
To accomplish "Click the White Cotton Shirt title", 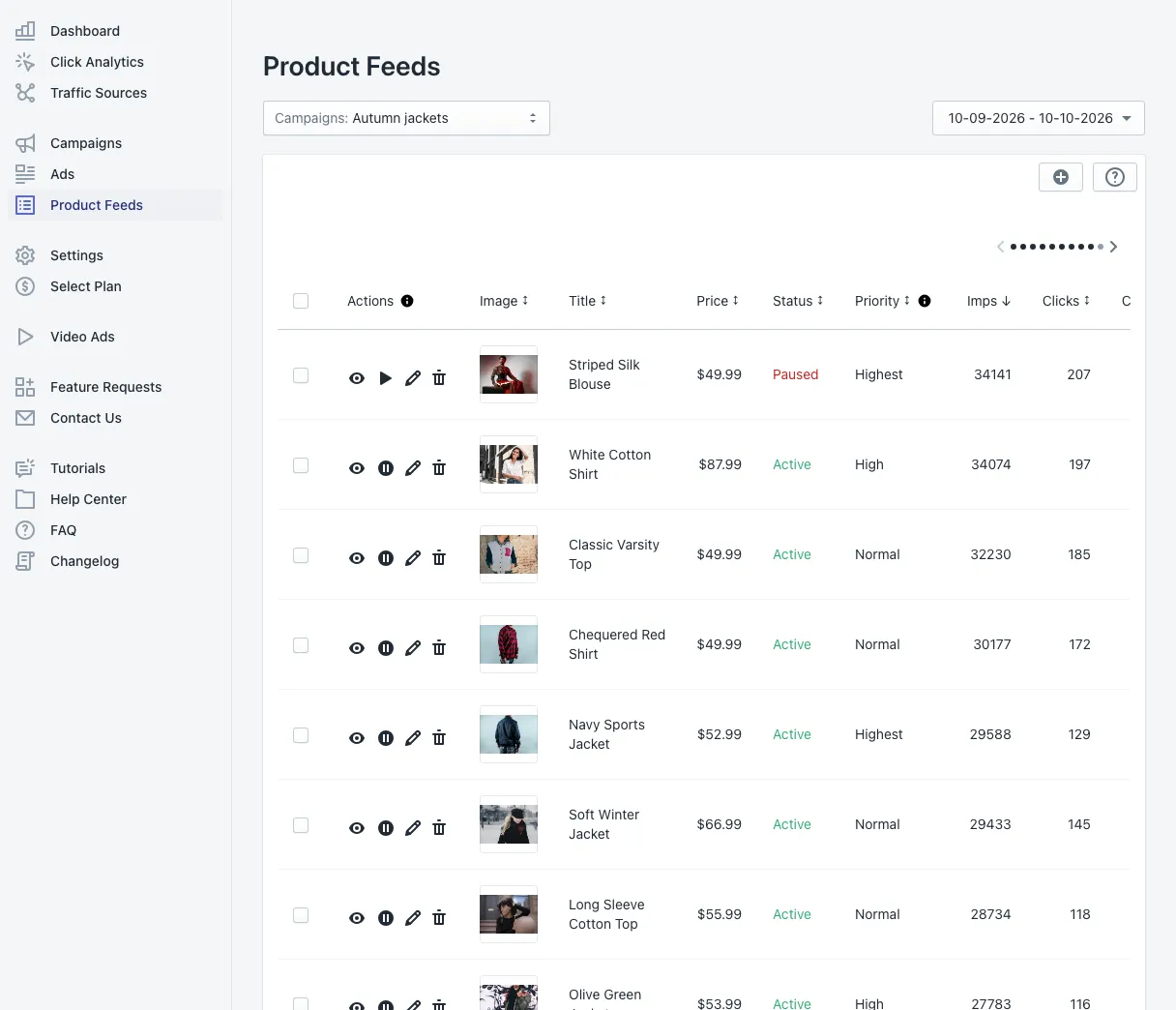I will 609,464.
